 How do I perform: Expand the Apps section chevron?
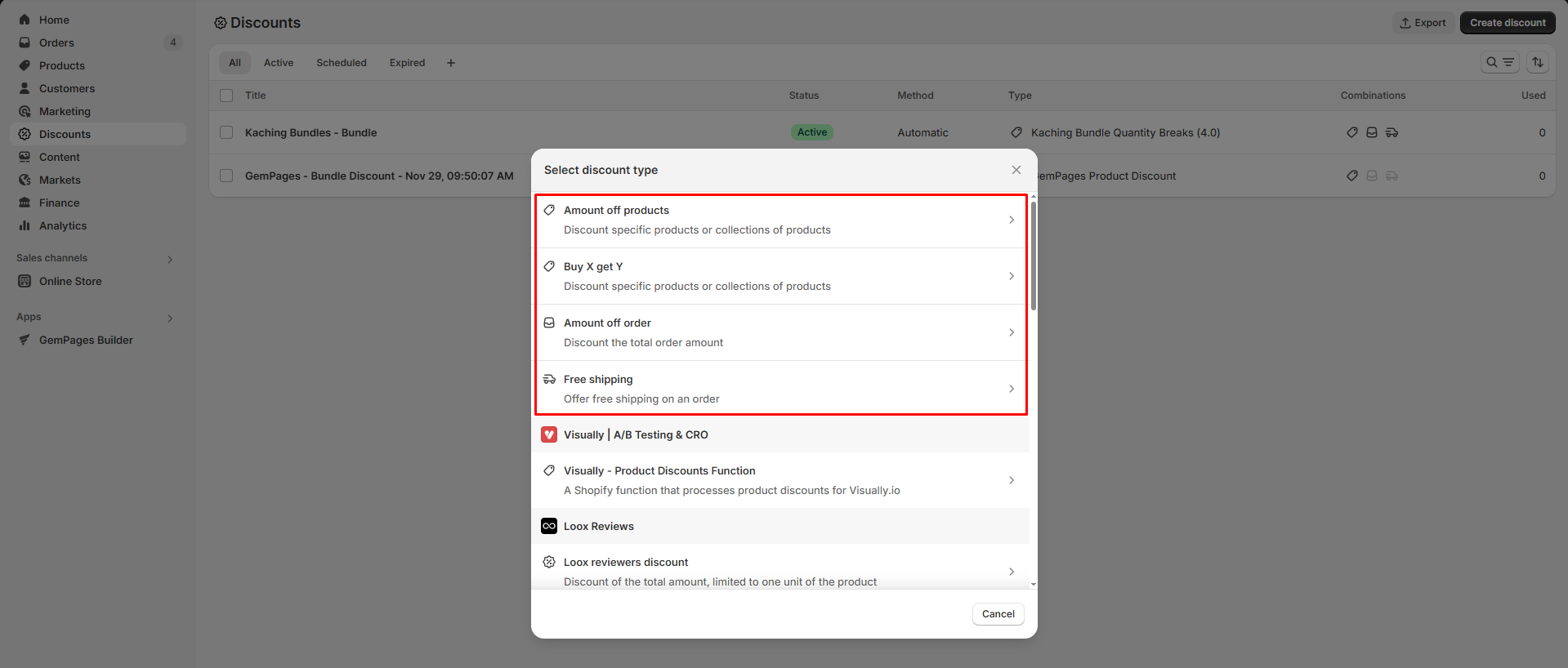(x=170, y=318)
